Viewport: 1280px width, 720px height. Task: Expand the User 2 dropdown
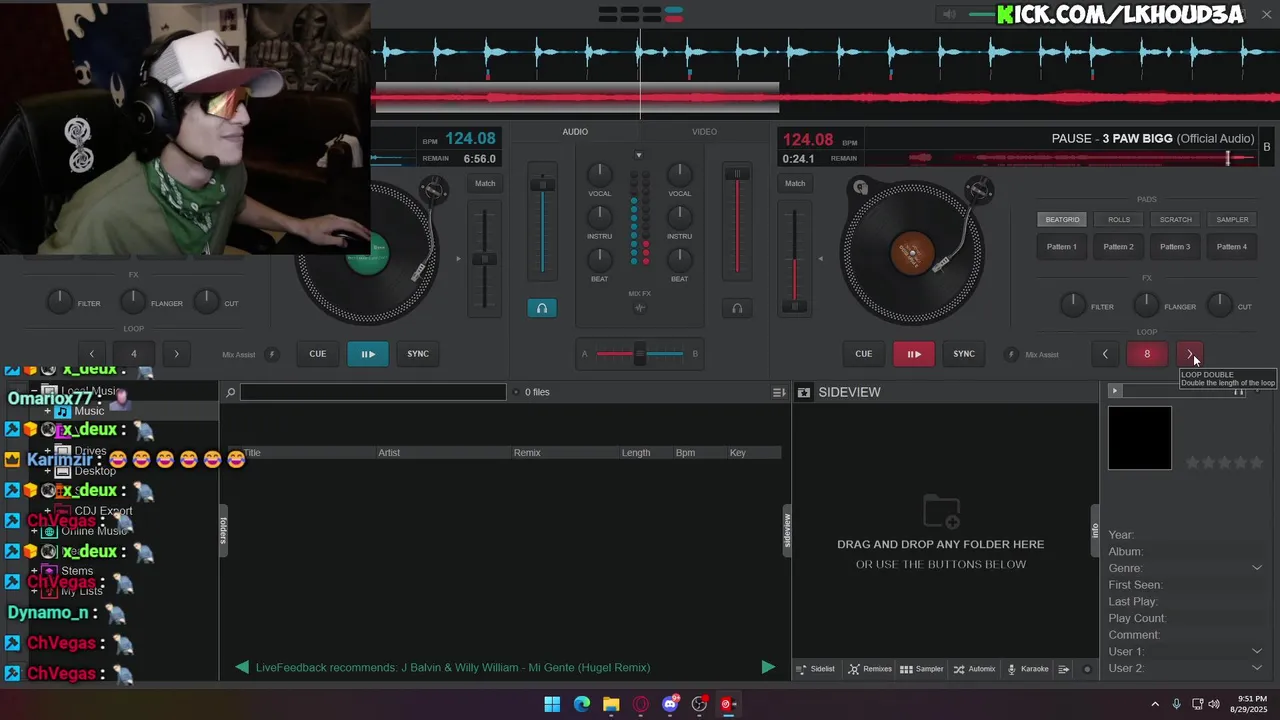(1257, 668)
